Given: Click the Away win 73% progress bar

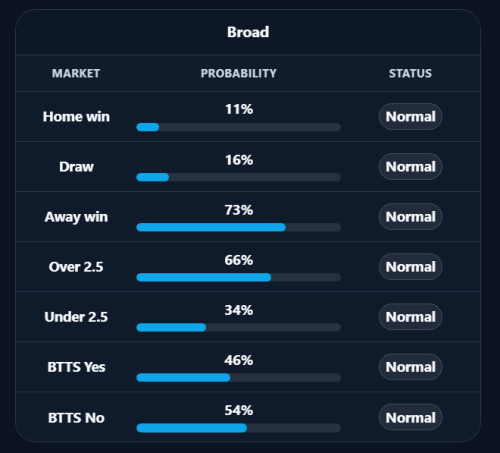Looking at the screenshot, I should (x=239, y=227).
